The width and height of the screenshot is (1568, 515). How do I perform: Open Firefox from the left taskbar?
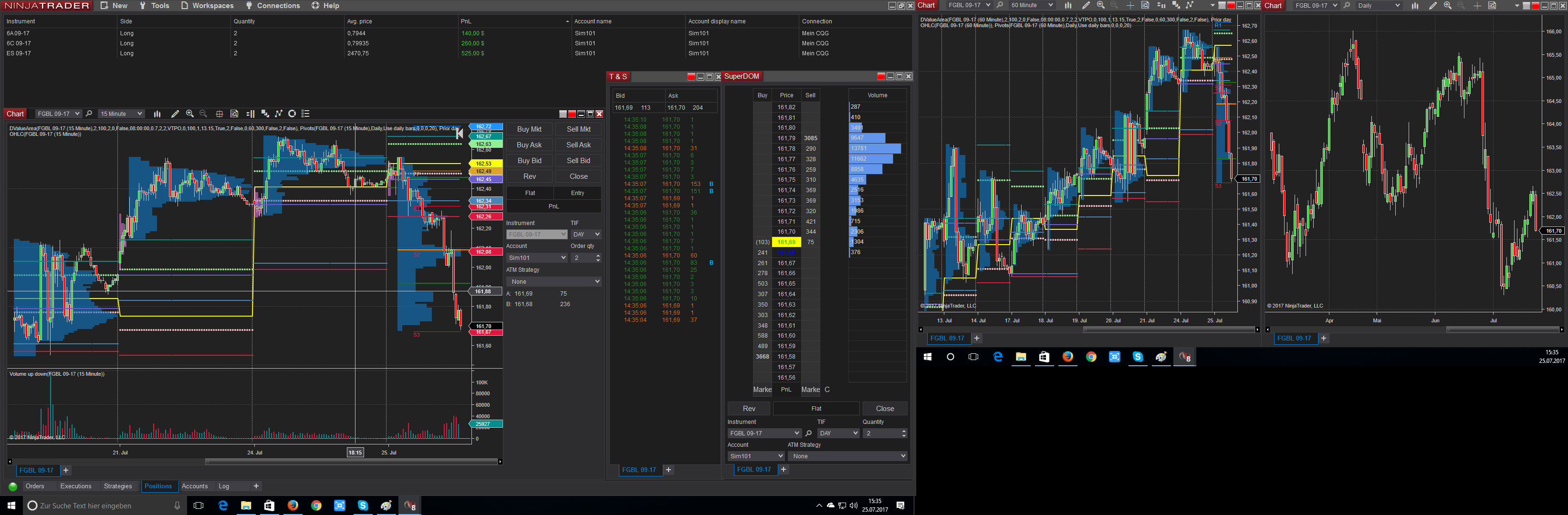(x=293, y=505)
